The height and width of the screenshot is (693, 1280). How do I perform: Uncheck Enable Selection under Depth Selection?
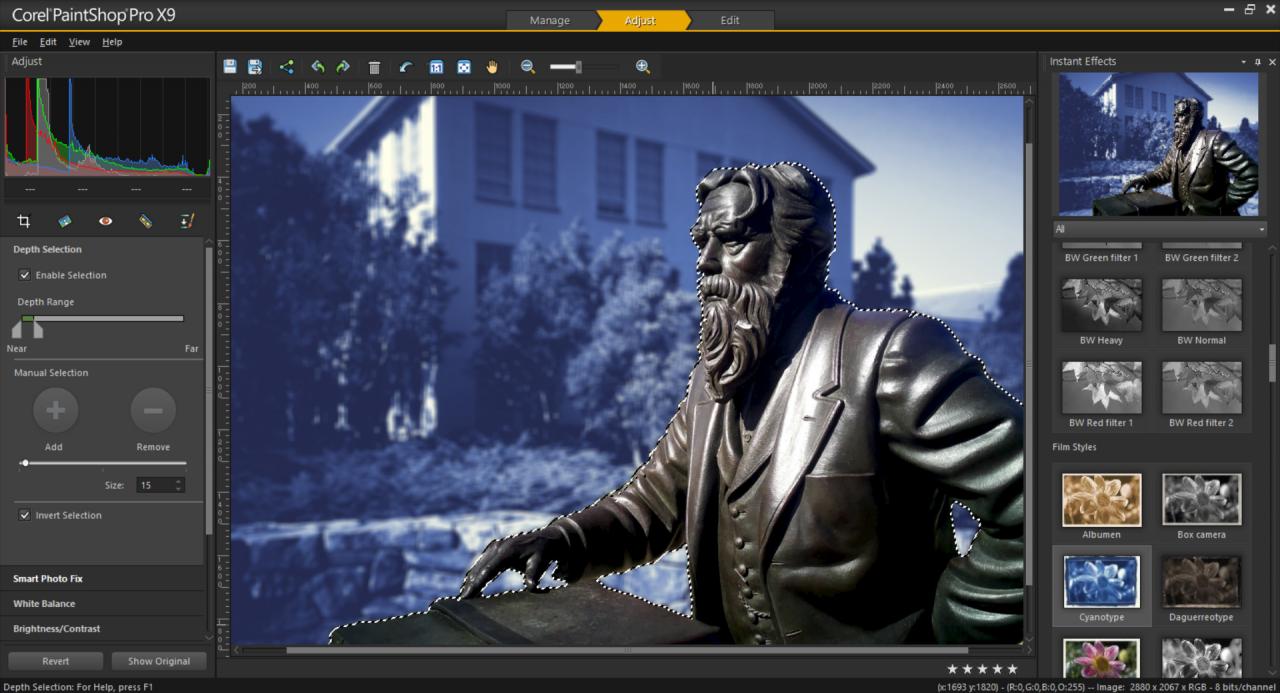pos(24,275)
